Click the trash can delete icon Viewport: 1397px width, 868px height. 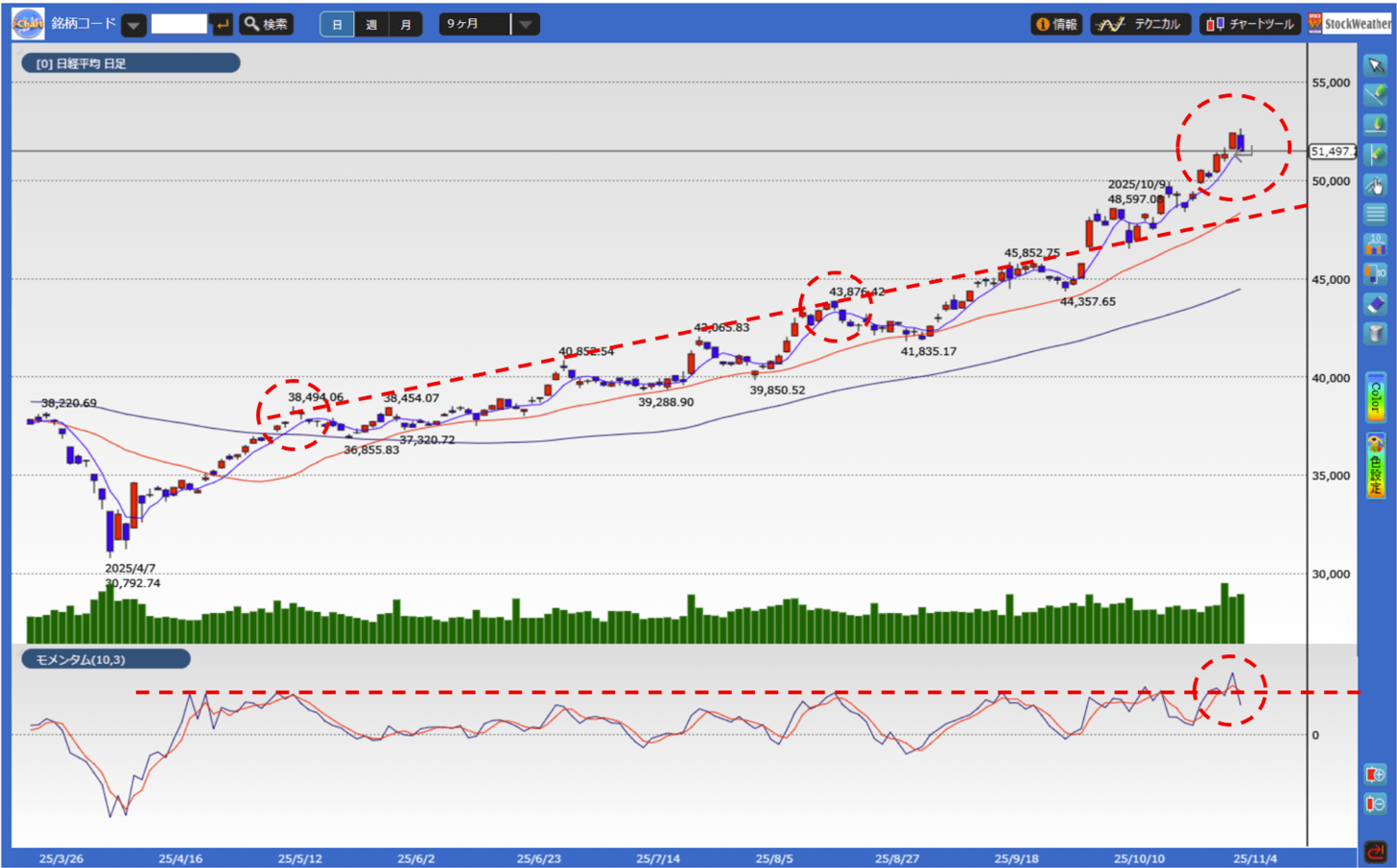pos(1375,334)
